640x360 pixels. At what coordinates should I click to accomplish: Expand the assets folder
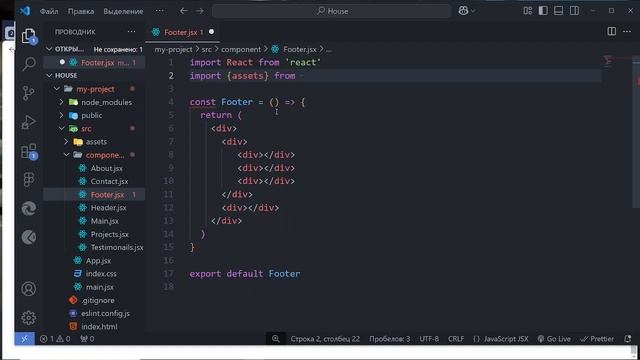click(66, 142)
